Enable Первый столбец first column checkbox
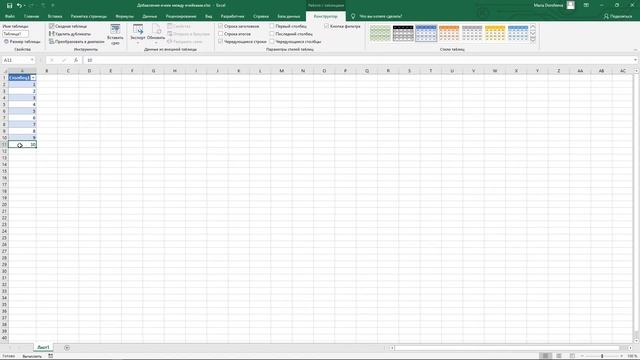This screenshot has width=640, height=360. (272, 26)
